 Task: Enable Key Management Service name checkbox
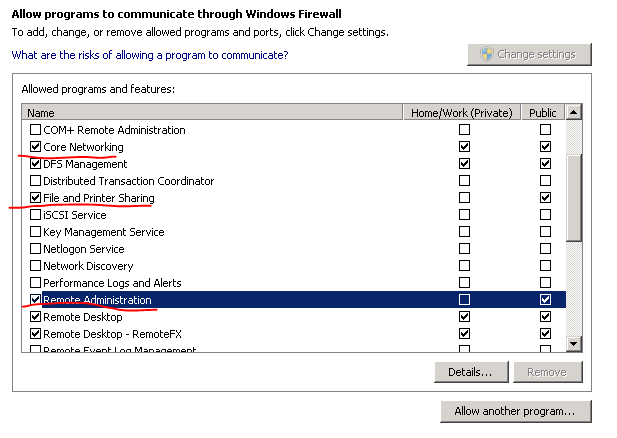(x=35, y=231)
